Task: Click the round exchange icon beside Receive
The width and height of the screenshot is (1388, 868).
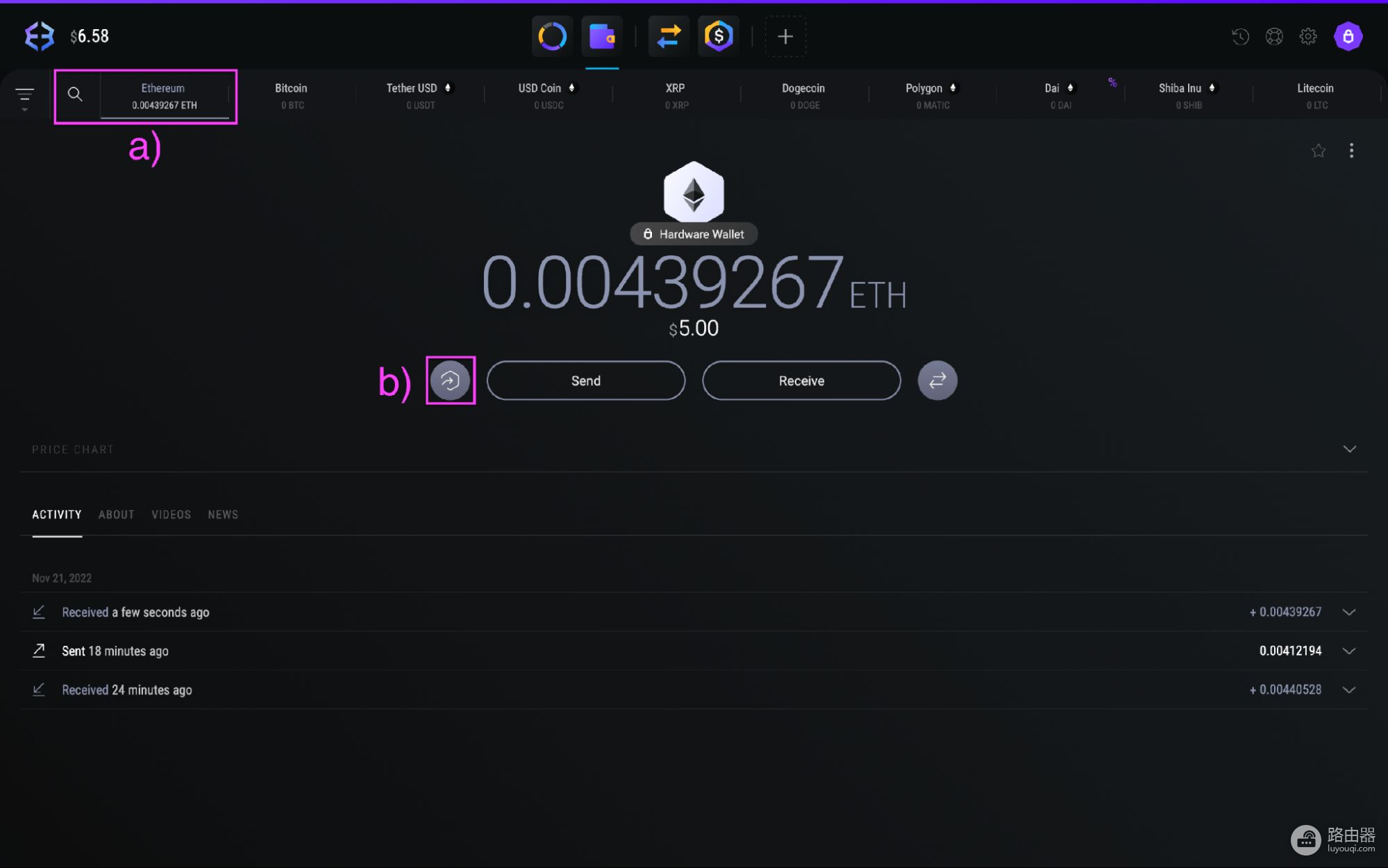Action: [937, 381]
